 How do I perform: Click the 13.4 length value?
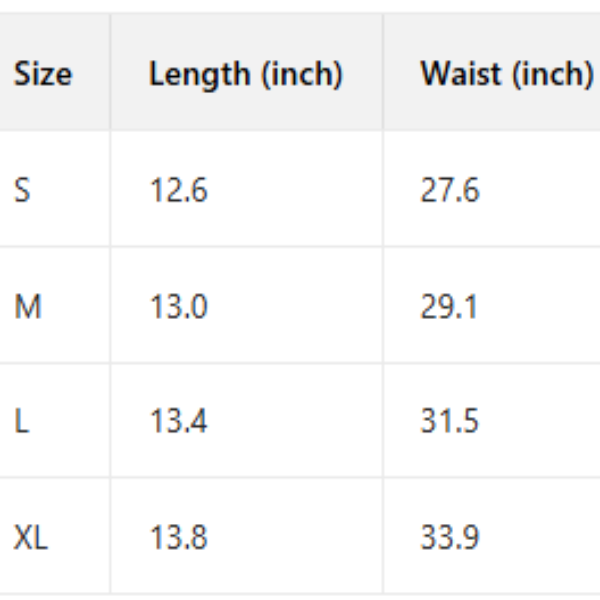coord(179,422)
